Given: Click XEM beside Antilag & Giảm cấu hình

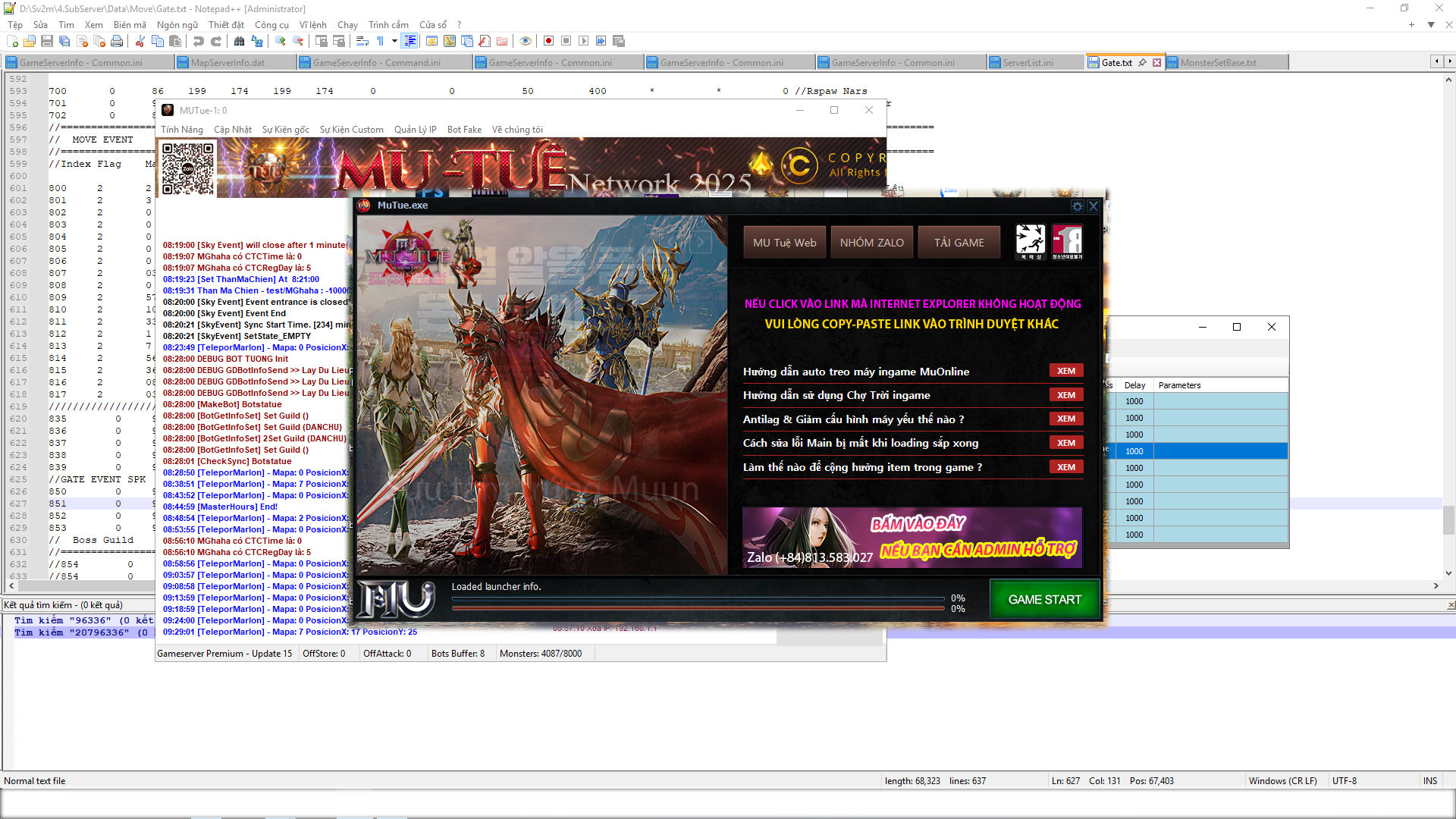Looking at the screenshot, I should [x=1066, y=419].
